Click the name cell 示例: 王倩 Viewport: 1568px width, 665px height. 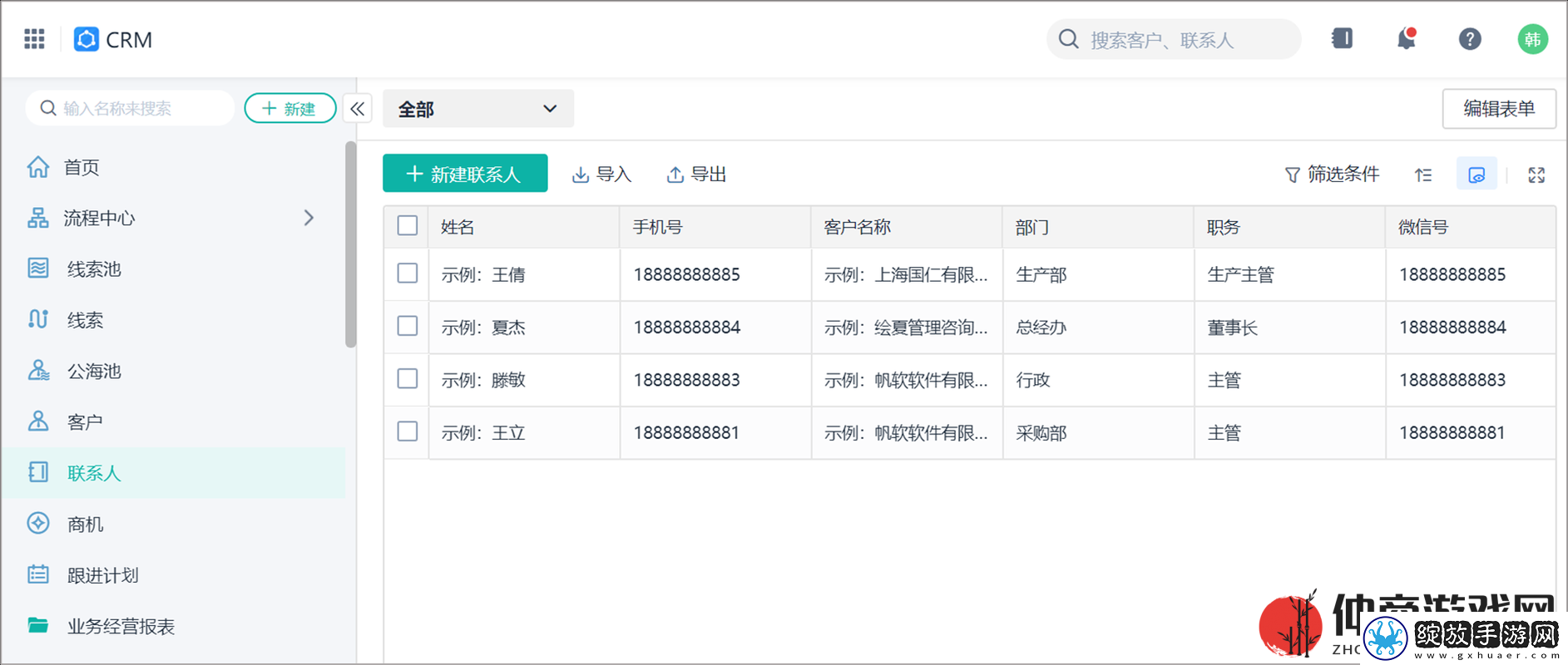(524, 274)
